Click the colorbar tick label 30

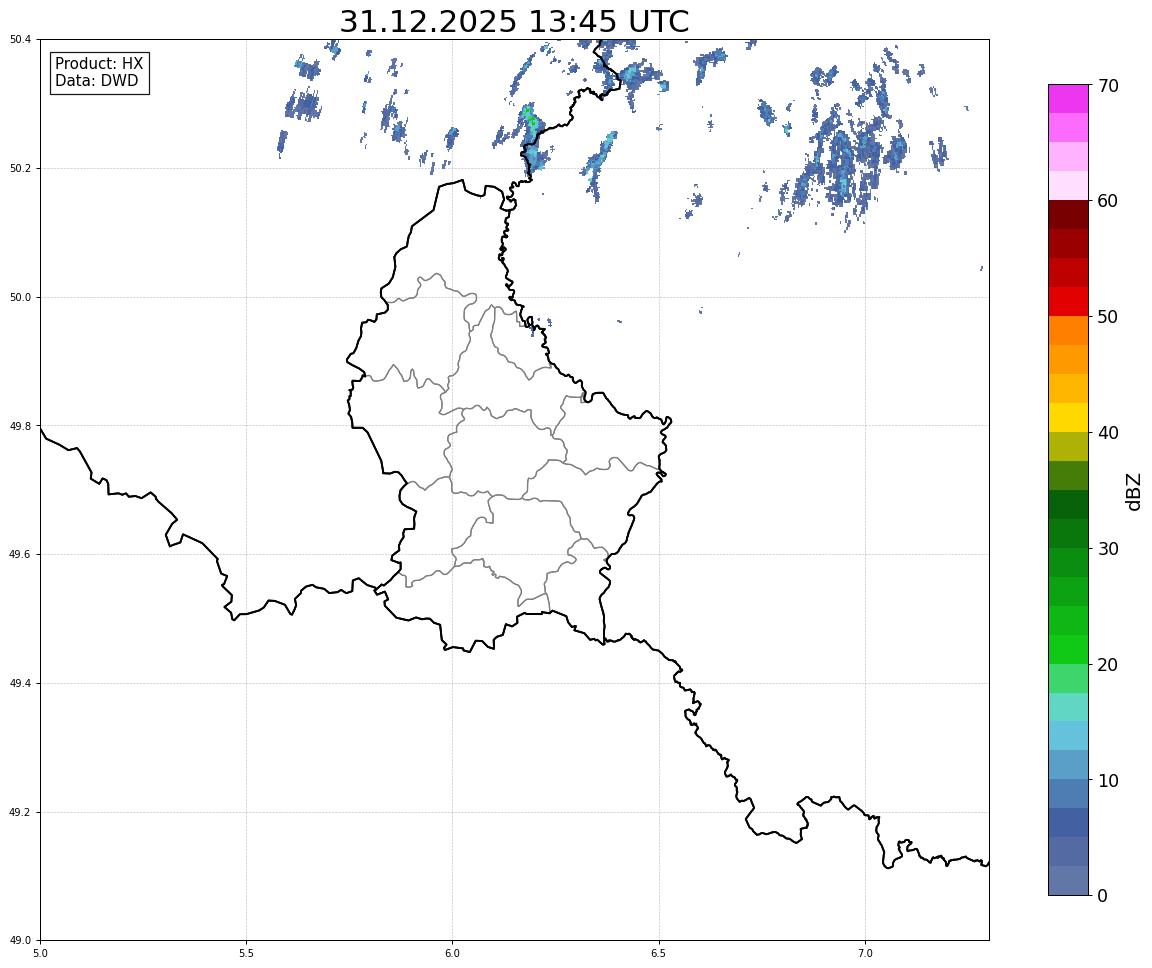pyautogui.click(x=1109, y=549)
